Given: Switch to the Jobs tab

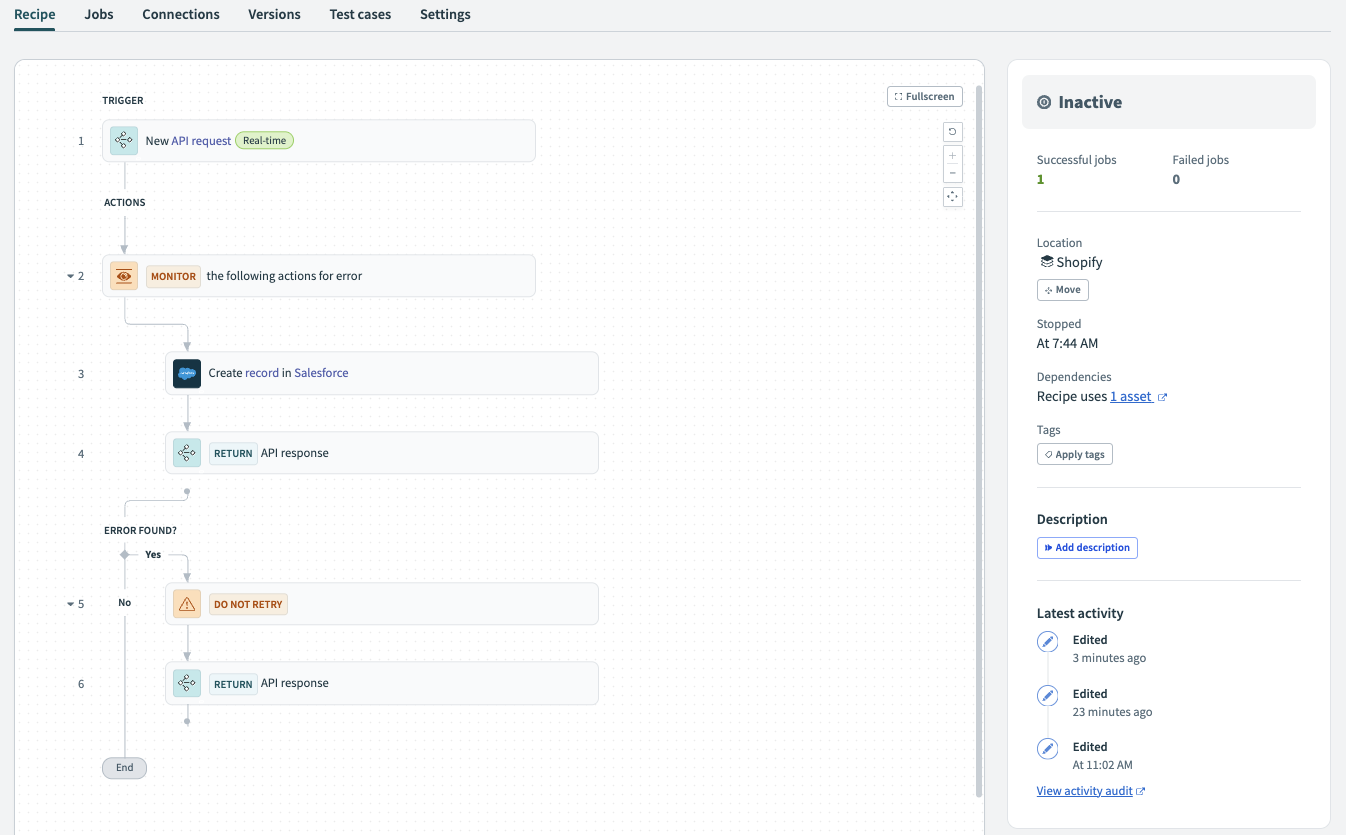Looking at the screenshot, I should [x=98, y=14].
